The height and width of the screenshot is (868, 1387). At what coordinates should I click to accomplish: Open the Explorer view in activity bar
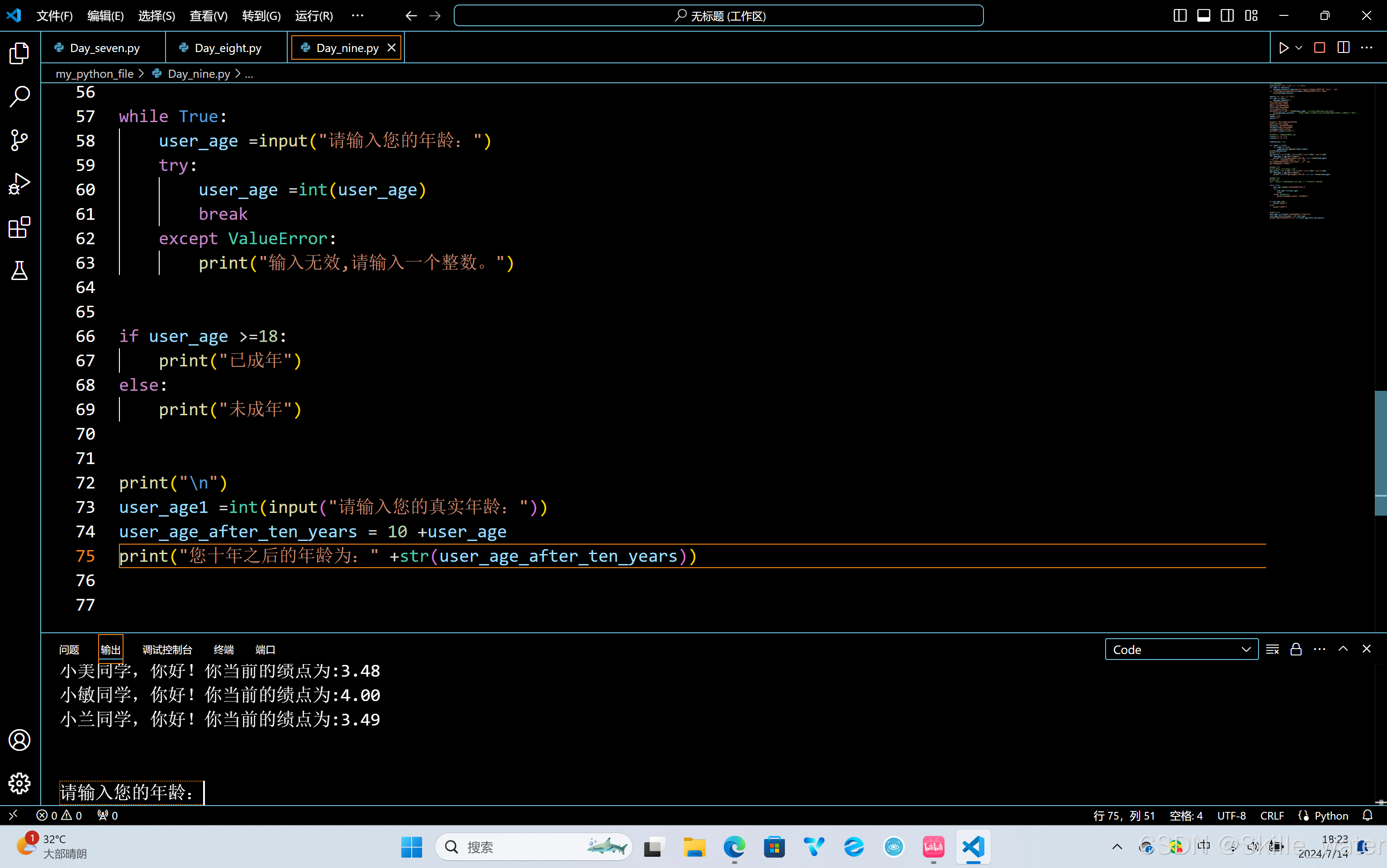[x=19, y=53]
